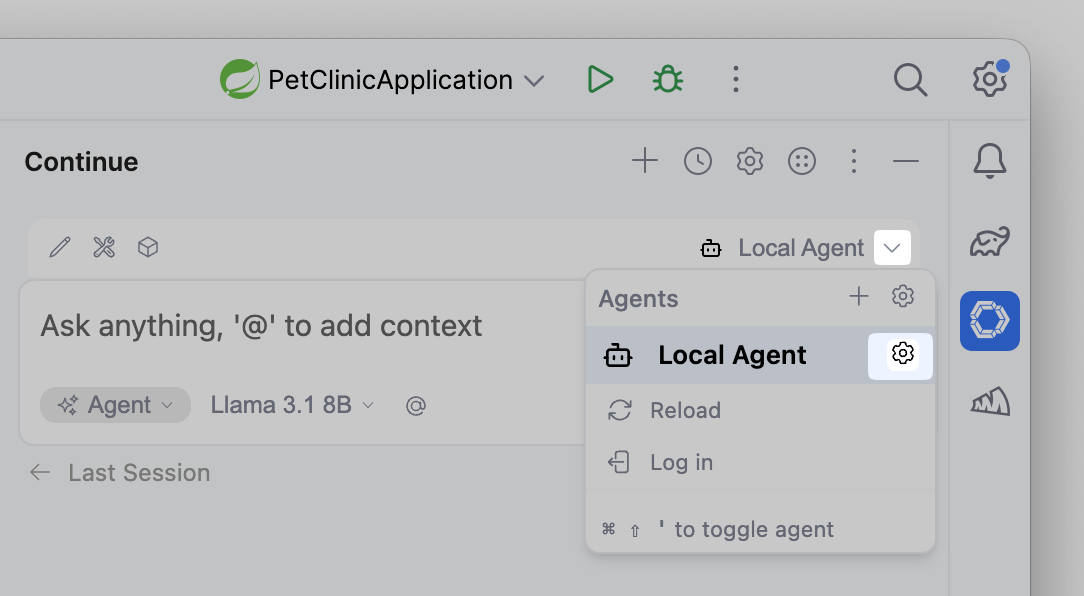Open the Agent mode dropdown

[116, 405]
